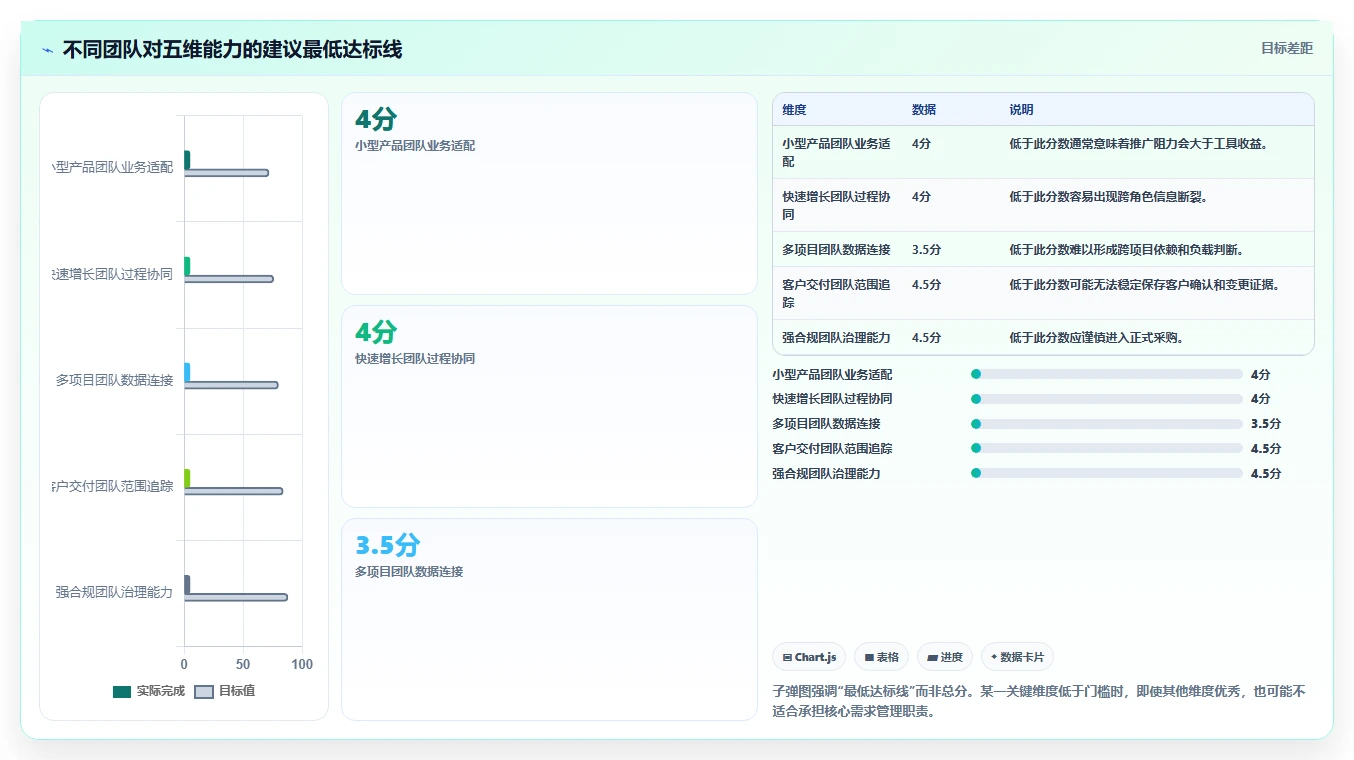
Task: Click the 数据 column header
Action: pyautogui.click(x=924, y=110)
